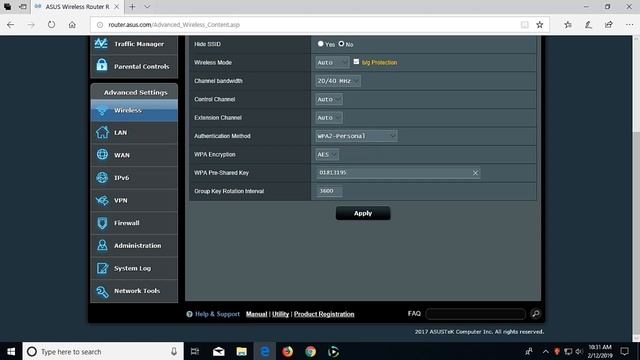Open the Traffic Manager section

(134, 44)
